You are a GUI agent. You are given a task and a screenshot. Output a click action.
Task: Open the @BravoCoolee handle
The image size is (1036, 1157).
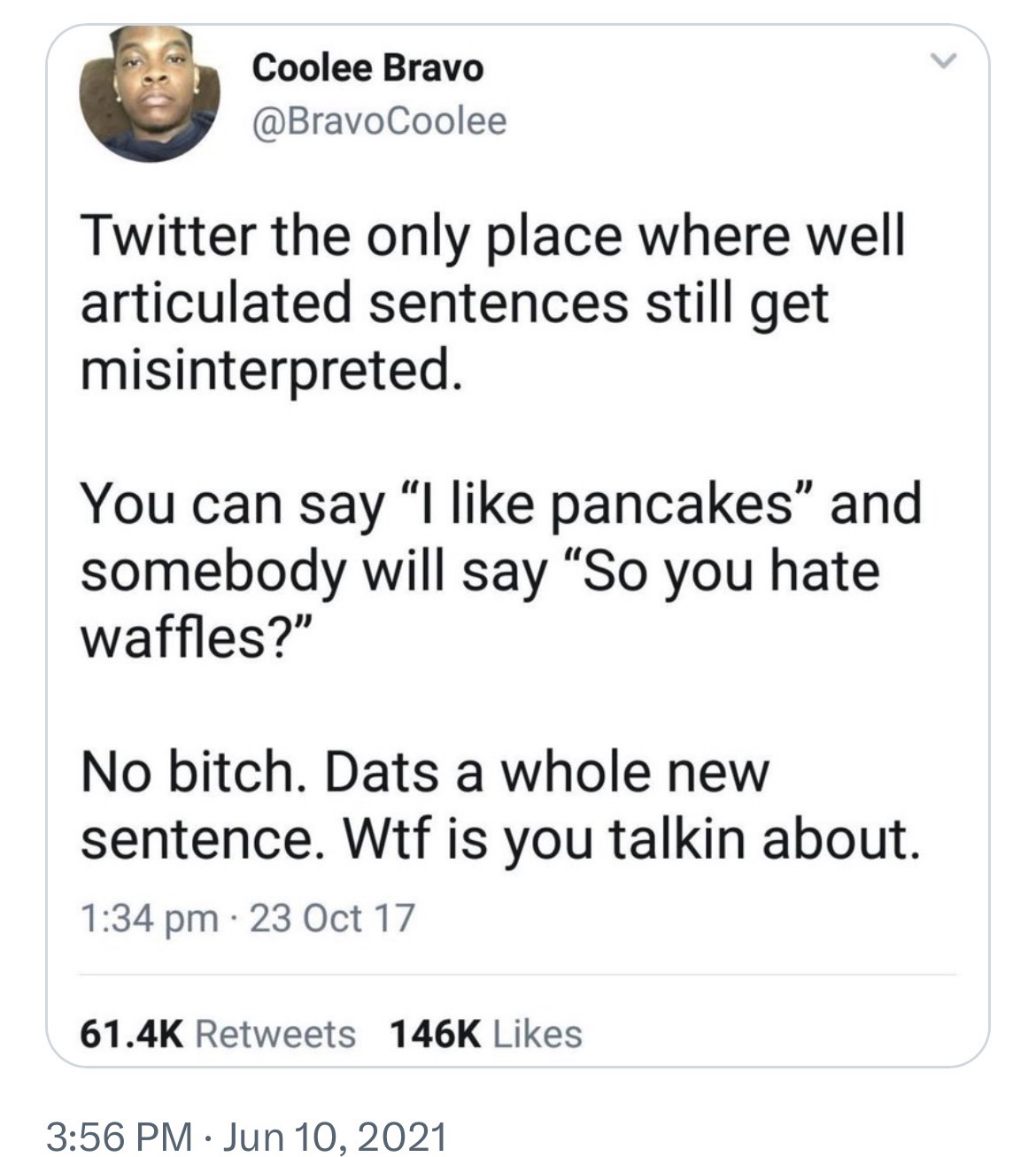point(380,120)
